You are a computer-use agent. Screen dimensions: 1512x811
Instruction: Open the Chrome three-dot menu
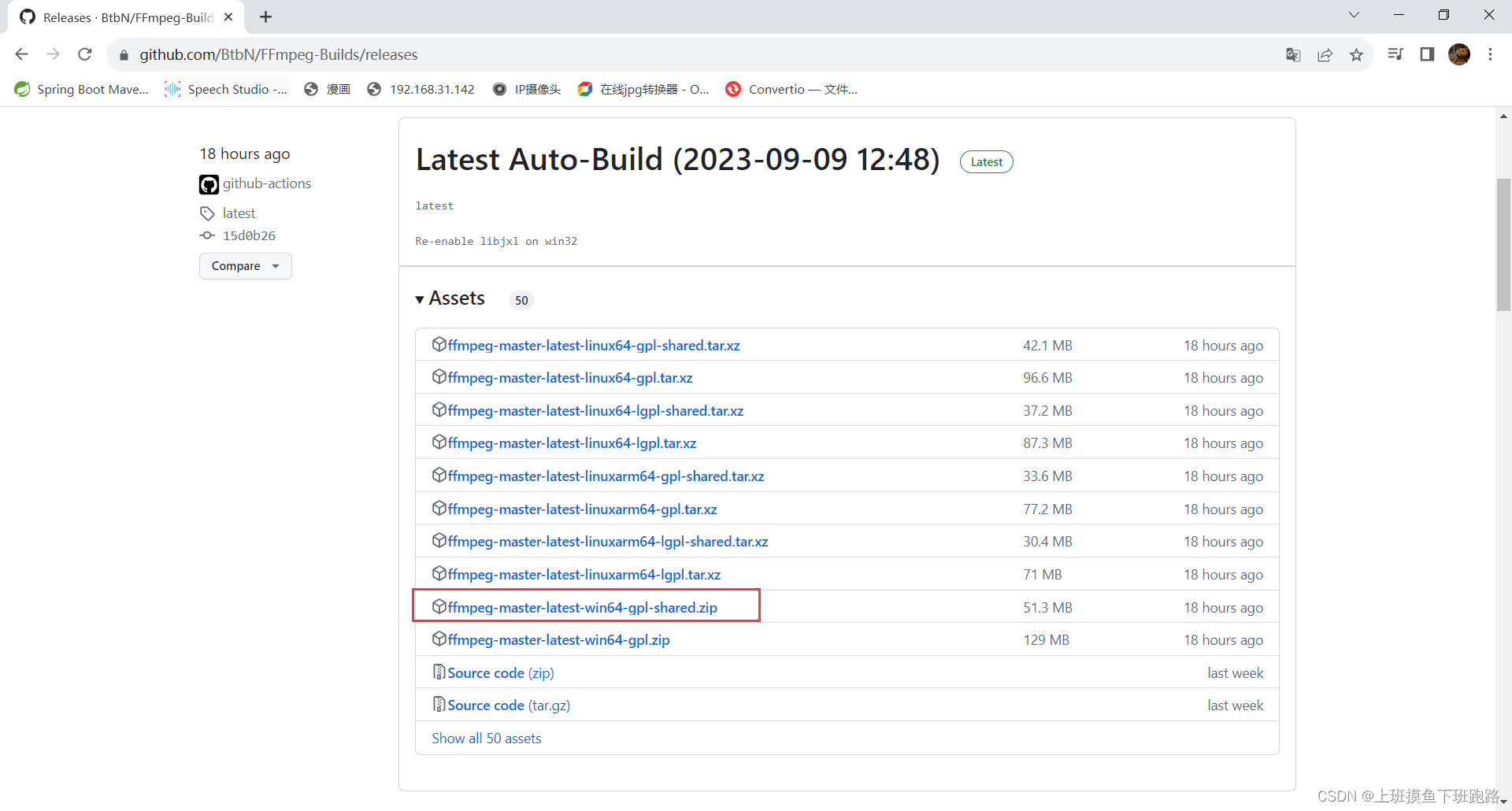(x=1490, y=54)
